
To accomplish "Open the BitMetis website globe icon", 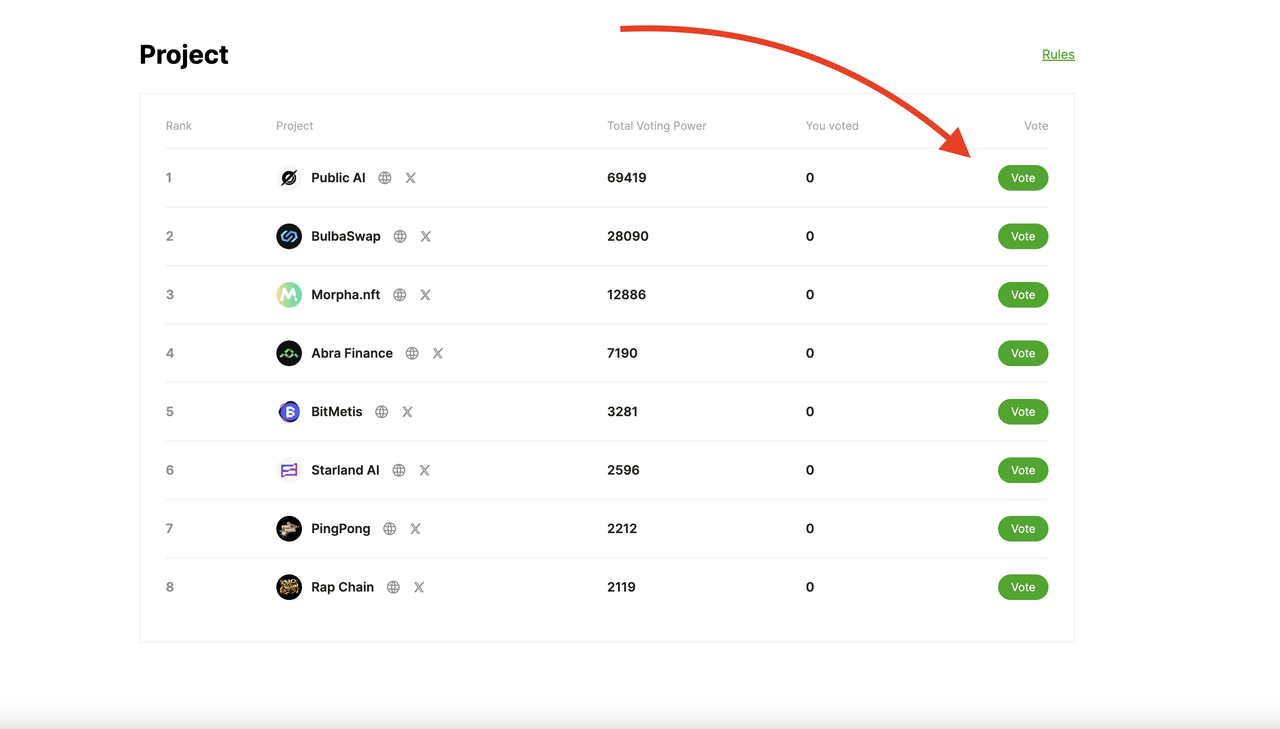I will coord(382,412).
